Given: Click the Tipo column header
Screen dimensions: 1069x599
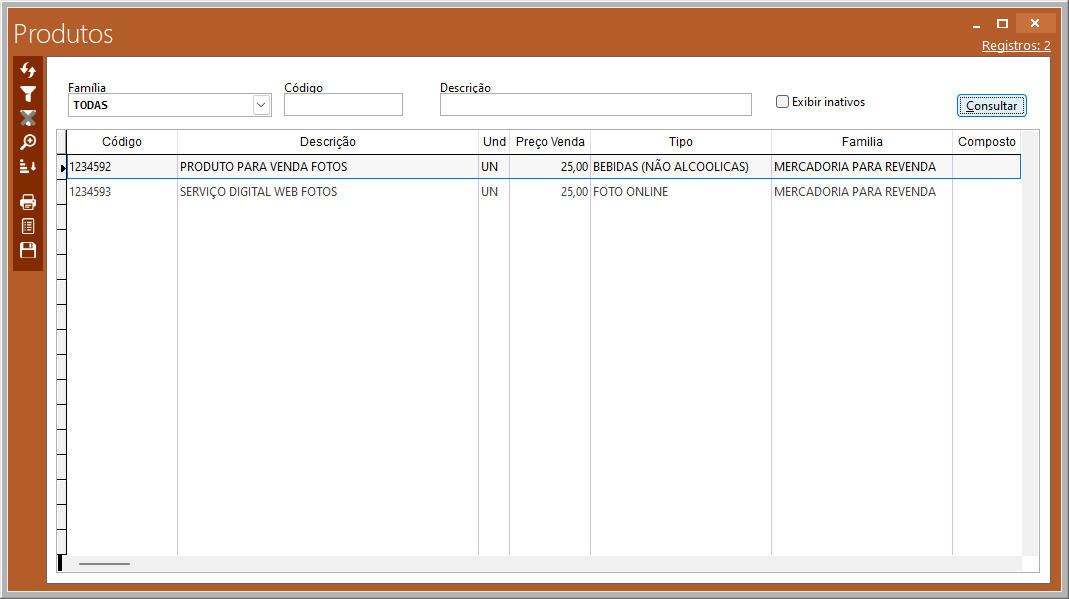Looking at the screenshot, I should point(680,142).
